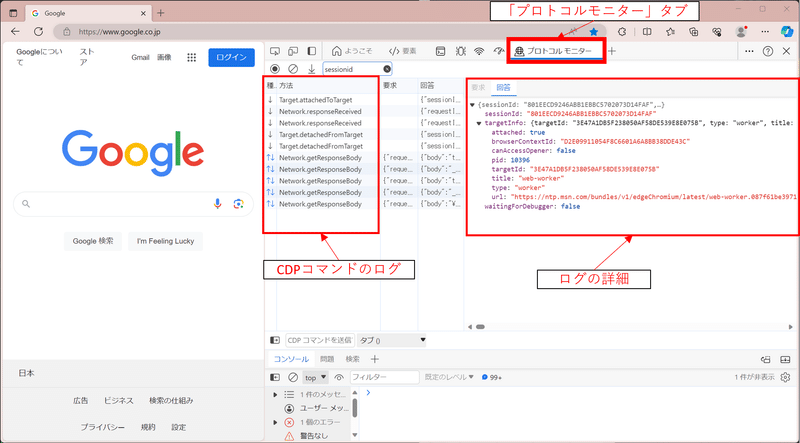
Task: Click voice search microphone icon
Action: coord(217,204)
